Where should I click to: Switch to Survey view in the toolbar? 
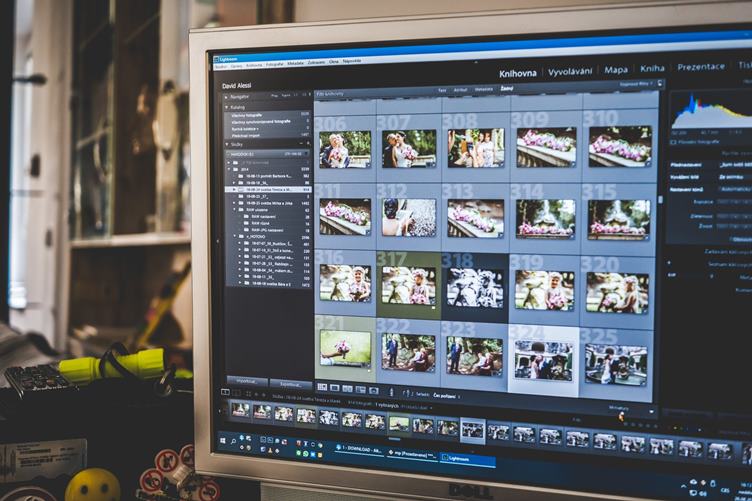tap(360, 390)
